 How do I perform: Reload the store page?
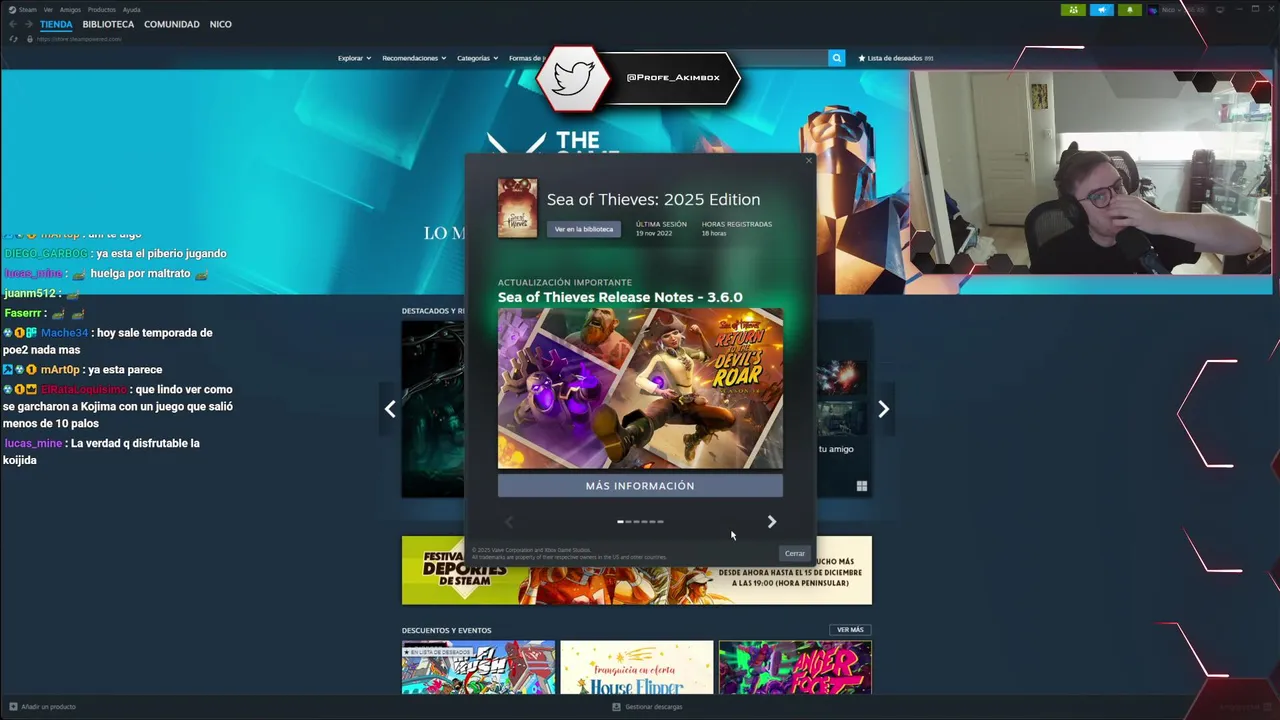(x=14, y=39)
